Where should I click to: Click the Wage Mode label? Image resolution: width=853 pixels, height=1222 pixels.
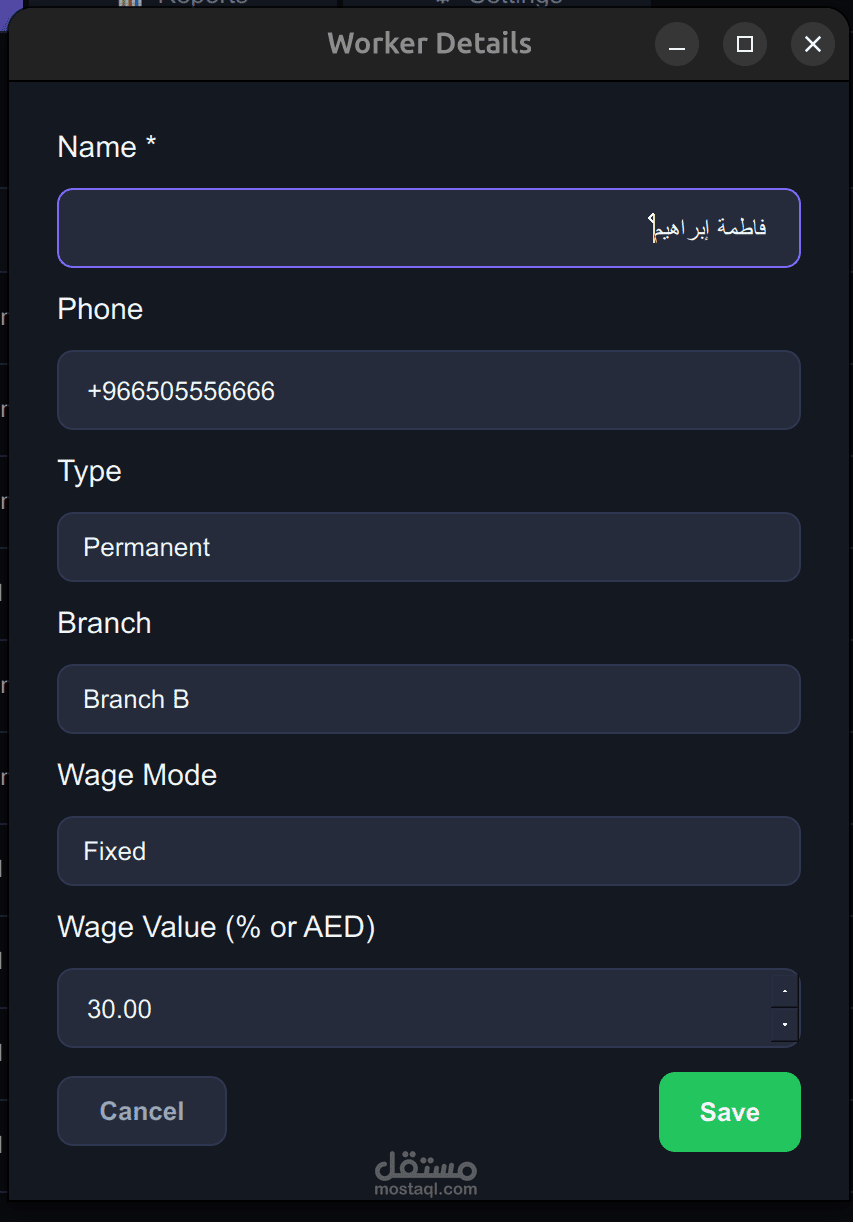click(137, 775)
